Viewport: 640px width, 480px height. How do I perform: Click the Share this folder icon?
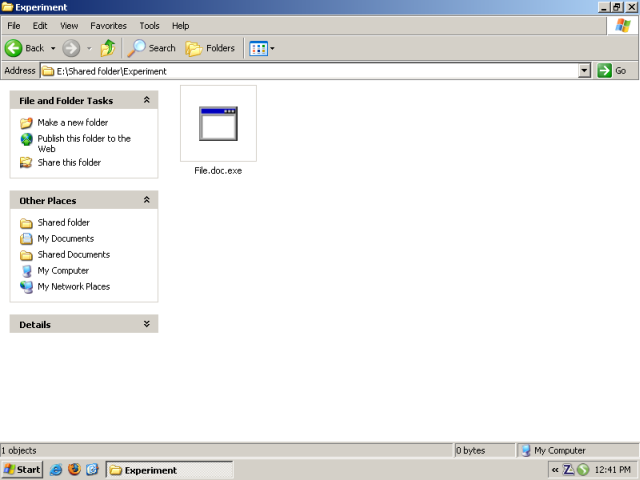(x=26, y=162)
